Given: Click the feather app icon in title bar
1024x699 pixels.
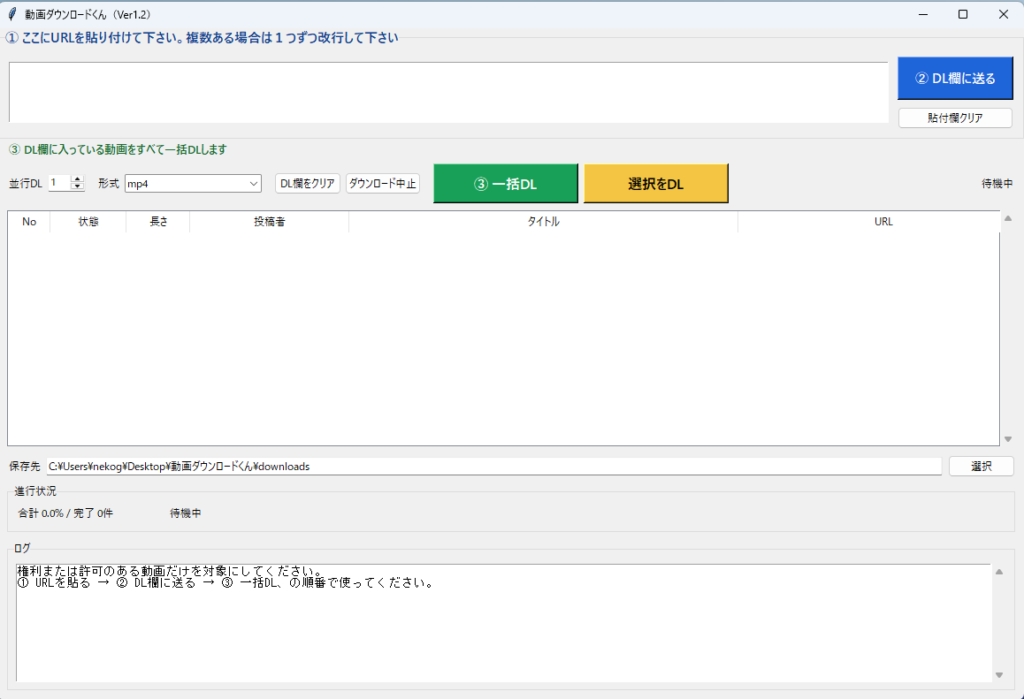Looking at the screenshot, I should (x=12, y=14).
